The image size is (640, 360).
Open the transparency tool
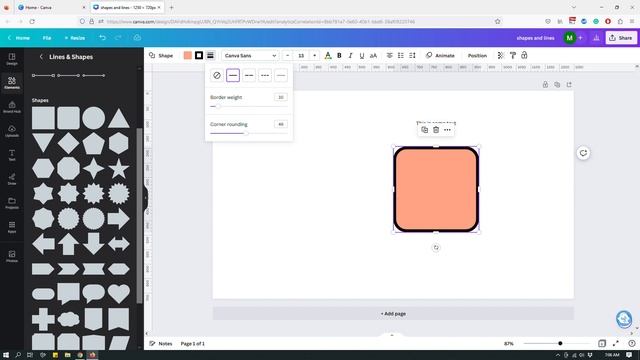click(x=501, y=56)
